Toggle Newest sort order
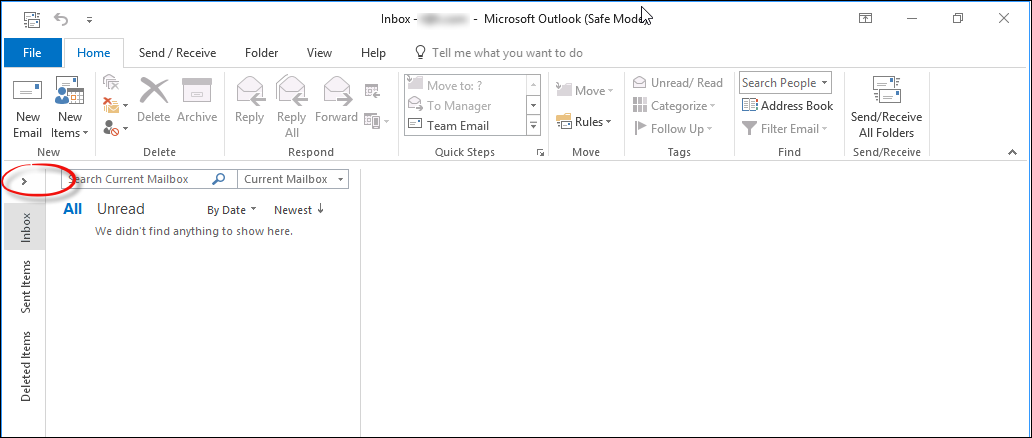This screenshot has height=438, width=1032. pyautogui.click(x=299, y=209)
